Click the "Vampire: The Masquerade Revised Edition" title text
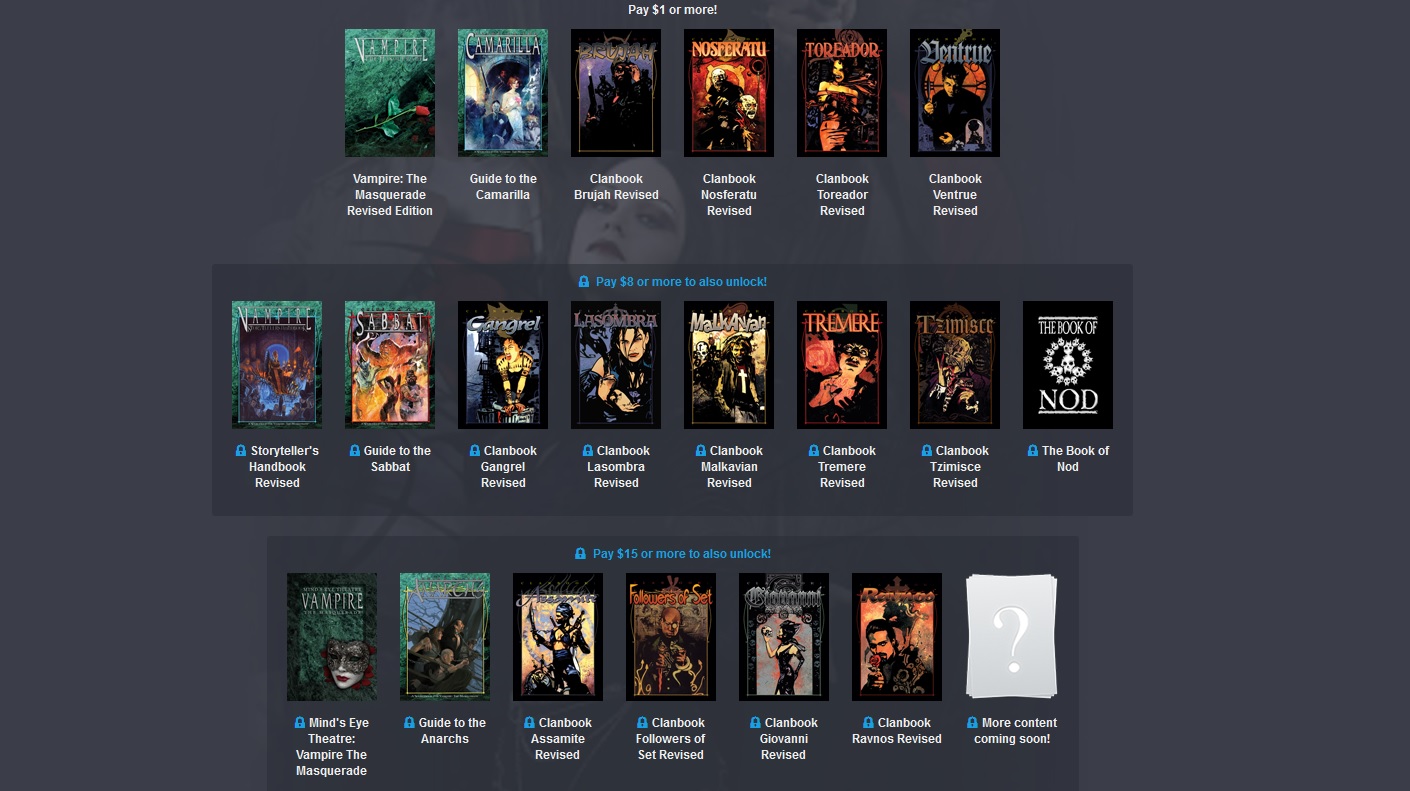The width and height of the screenshot is (1410, 791). pyautogui.click(x=390, y=195)
